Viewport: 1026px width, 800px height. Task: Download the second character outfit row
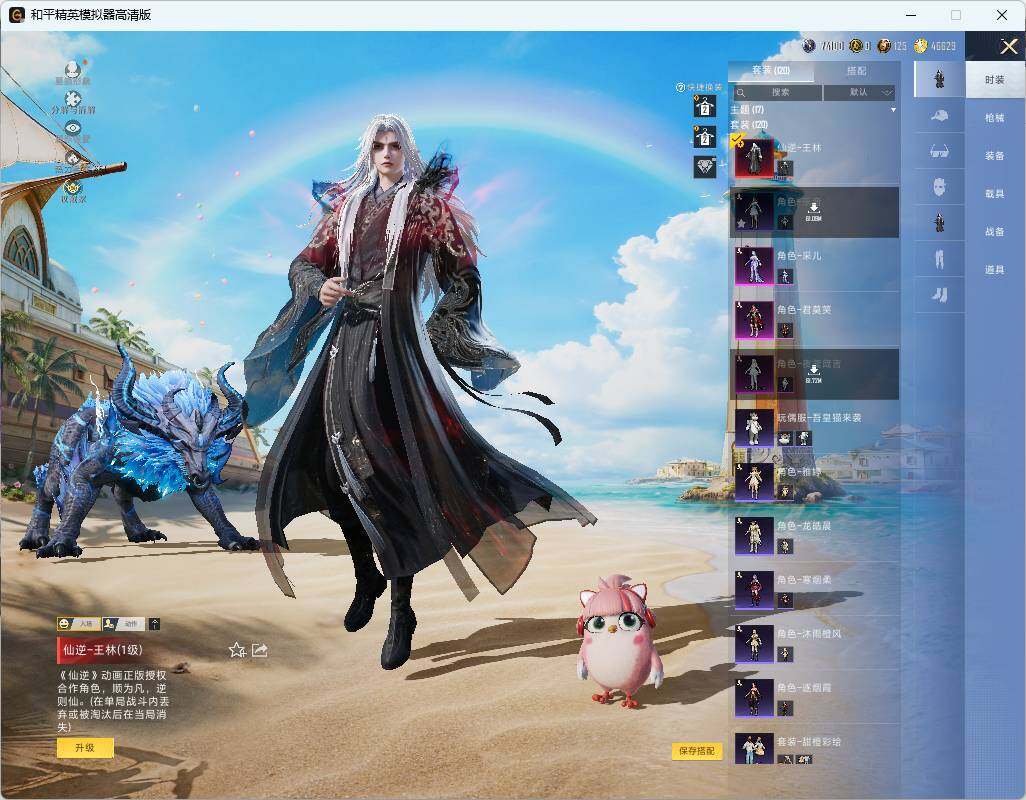tap(813, 211)
